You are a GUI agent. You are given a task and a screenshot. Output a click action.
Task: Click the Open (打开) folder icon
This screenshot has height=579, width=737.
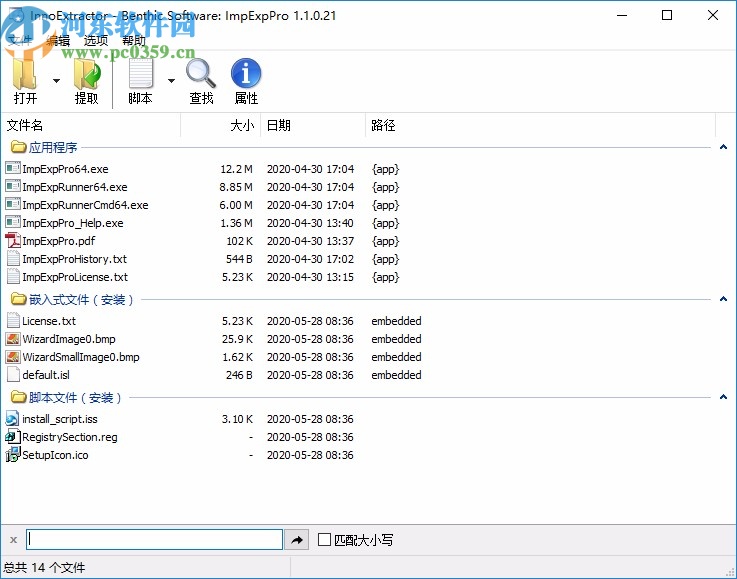point(25,74)
